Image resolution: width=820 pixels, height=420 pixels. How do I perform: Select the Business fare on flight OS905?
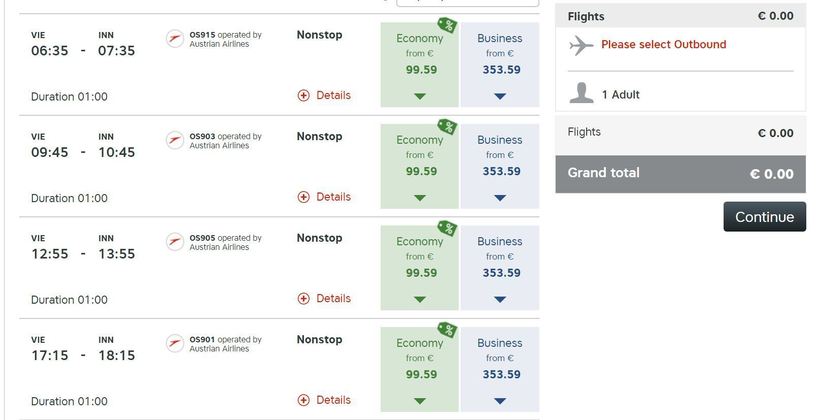(500, 268)
